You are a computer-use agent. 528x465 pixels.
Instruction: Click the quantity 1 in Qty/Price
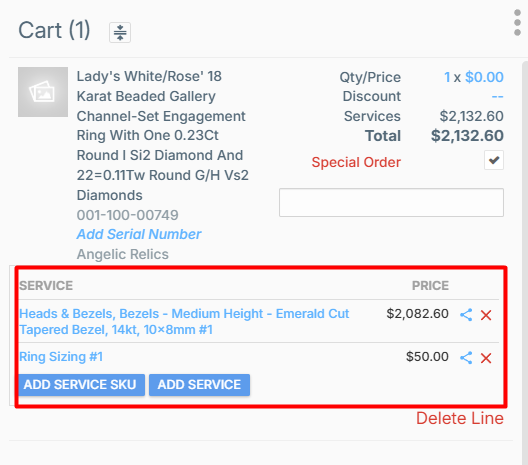tap(447, 77)
